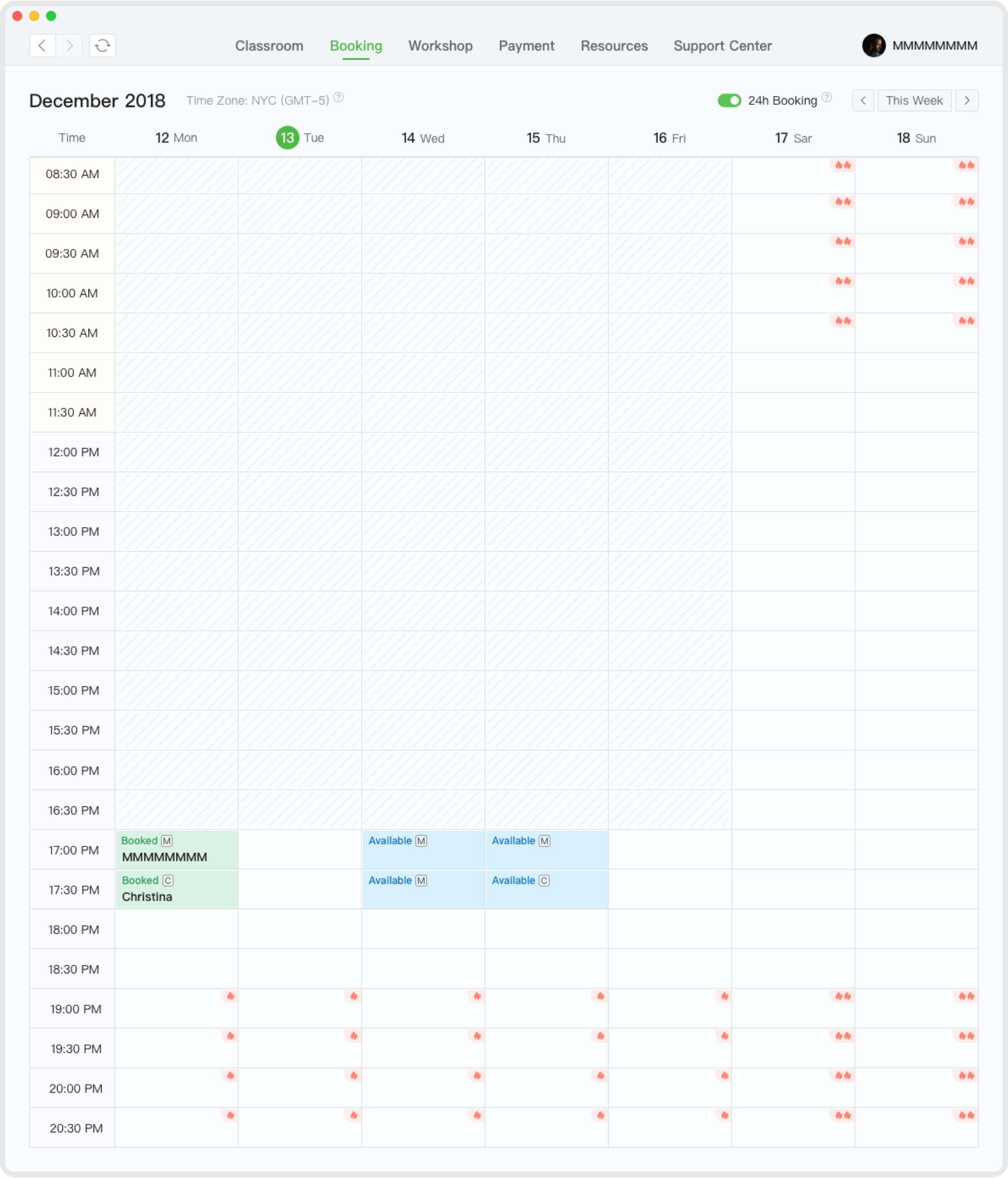Select Wednesday 17:00 PM Available slot
The height and width of the screenshot is (1178, 1008).
click(423, 850)
